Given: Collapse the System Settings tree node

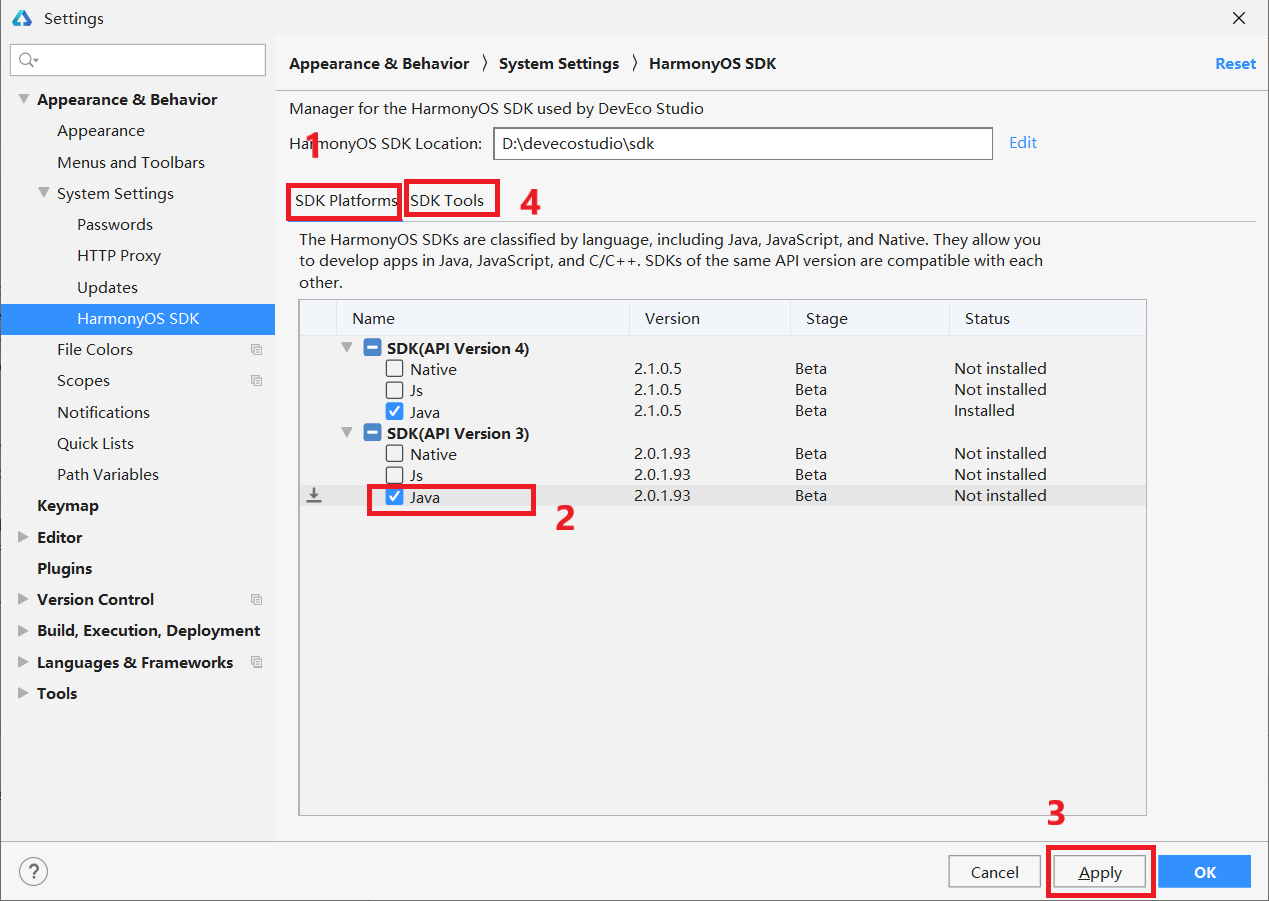Looking at the screenshot, I should click(x=44, y=193).
